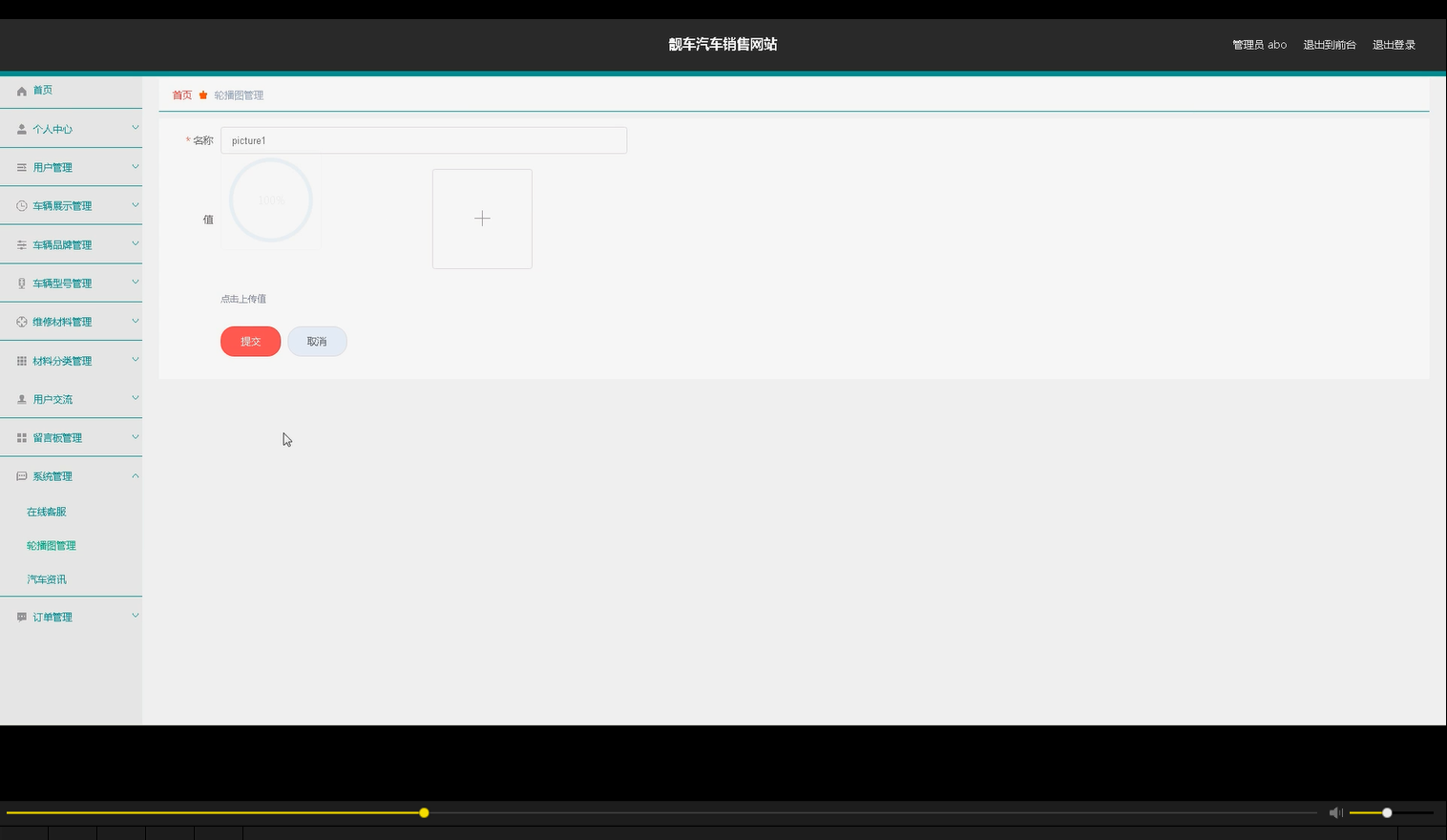
Task: Expand the 材料分类管理 chevron
Action: 136,360
